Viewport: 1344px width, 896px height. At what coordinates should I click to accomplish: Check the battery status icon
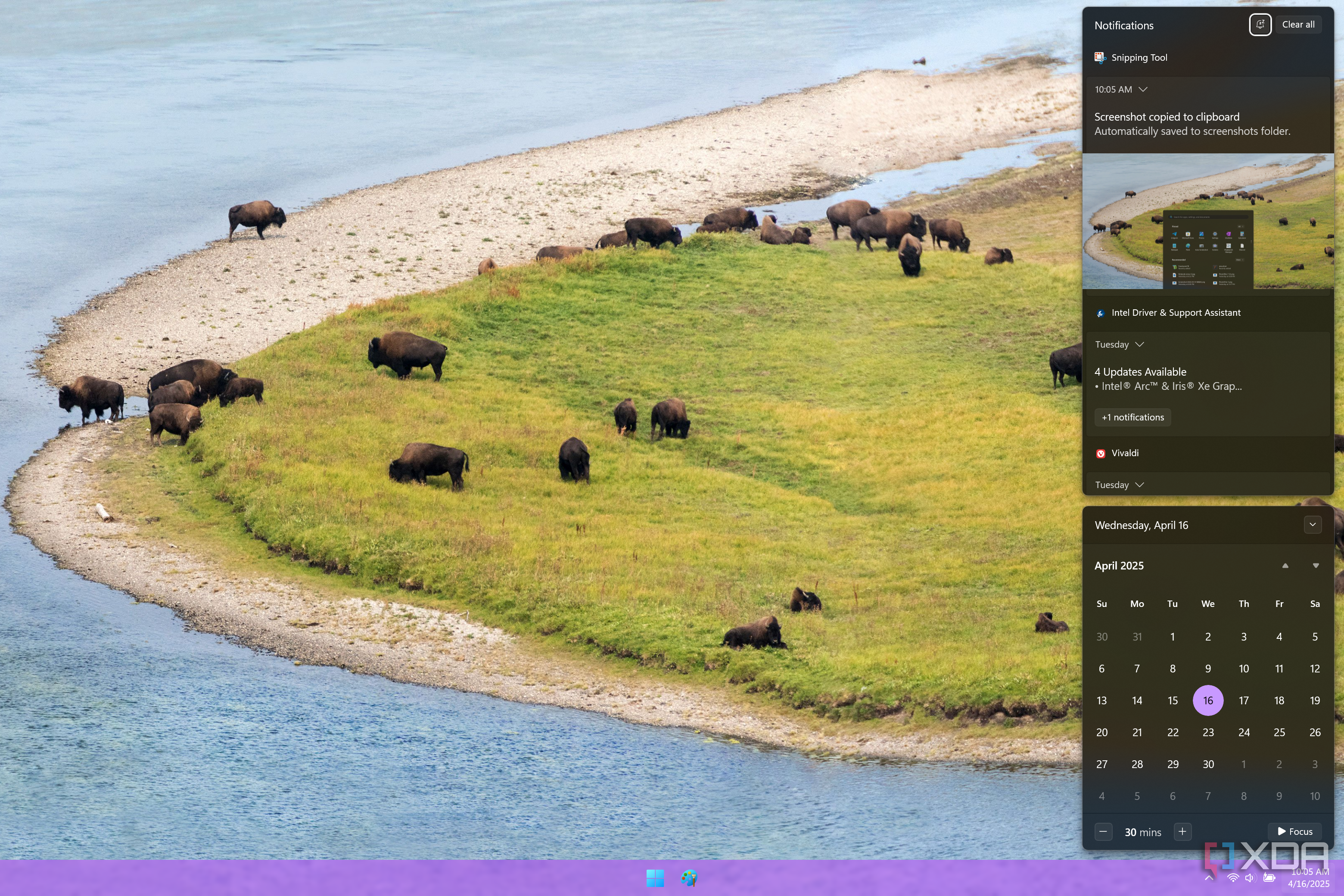[x=1269, y=878]
